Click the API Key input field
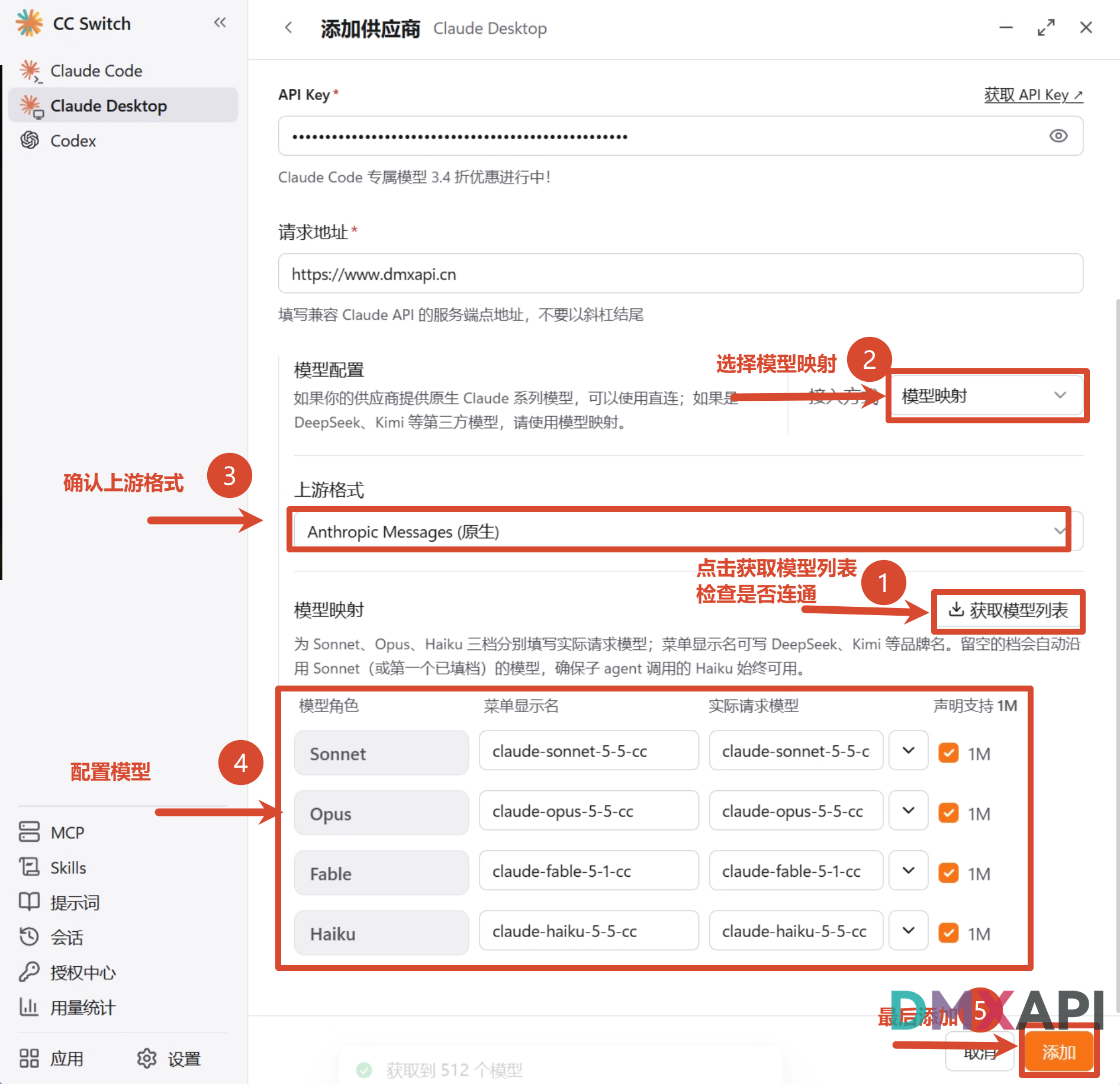The width and height of the screenshot is (1120, 1084). pos(681,136)
